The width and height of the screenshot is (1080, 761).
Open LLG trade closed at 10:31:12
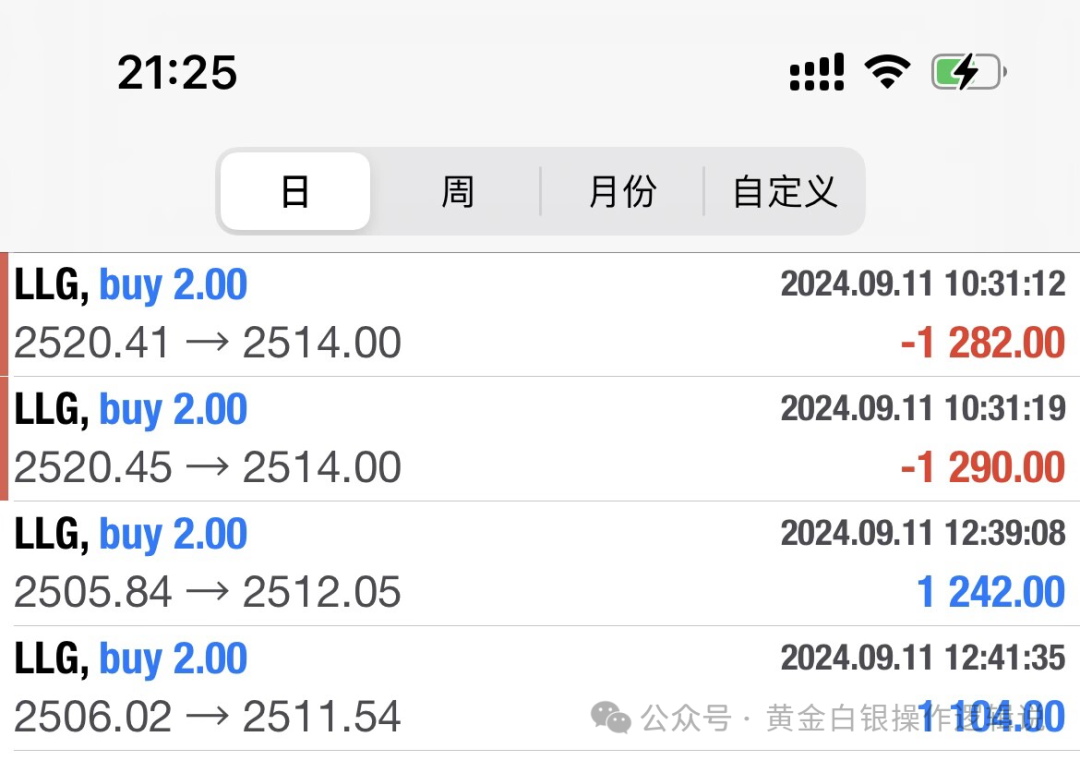(x=540, y=315)
